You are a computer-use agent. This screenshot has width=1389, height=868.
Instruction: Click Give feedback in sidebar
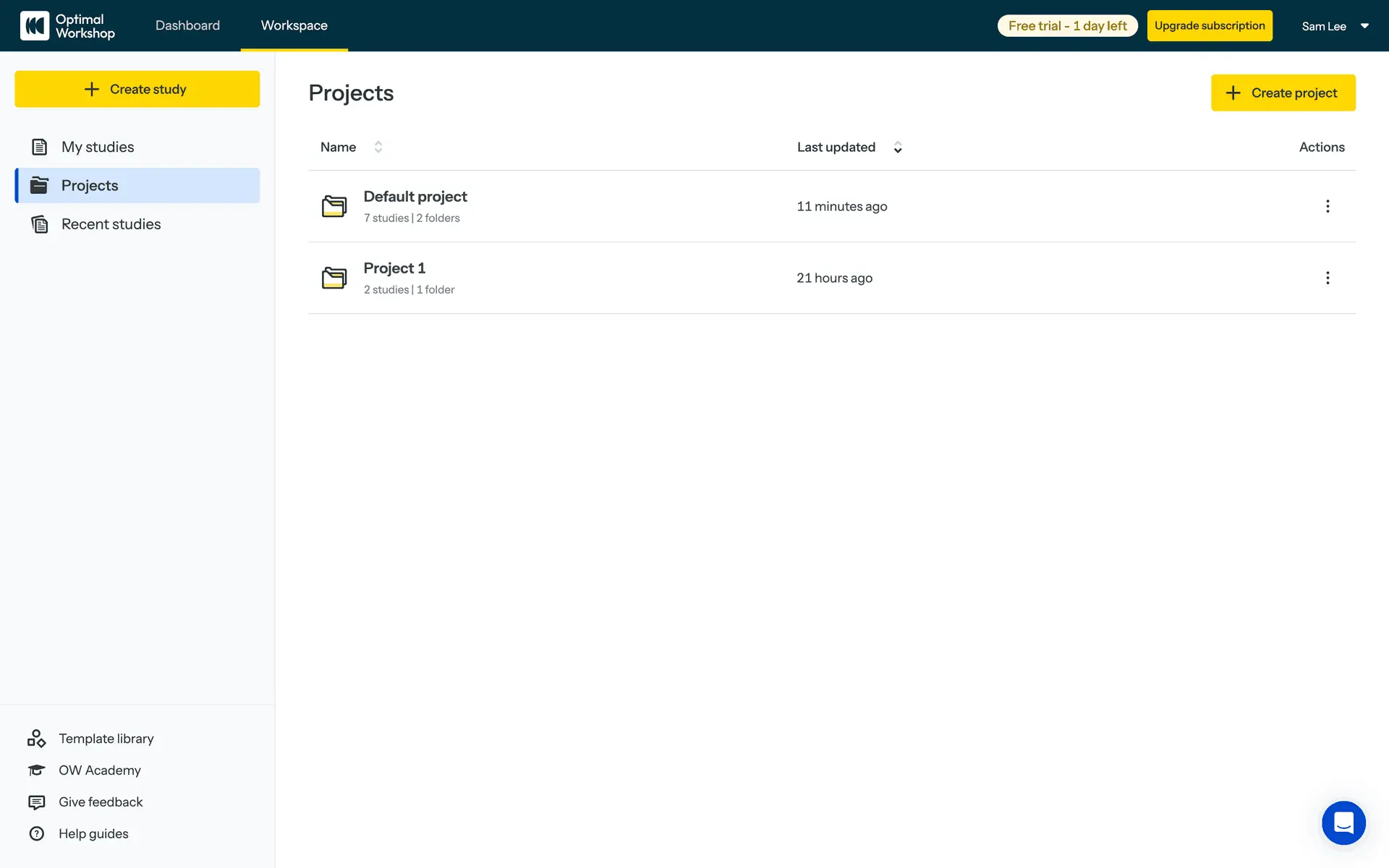101,802
